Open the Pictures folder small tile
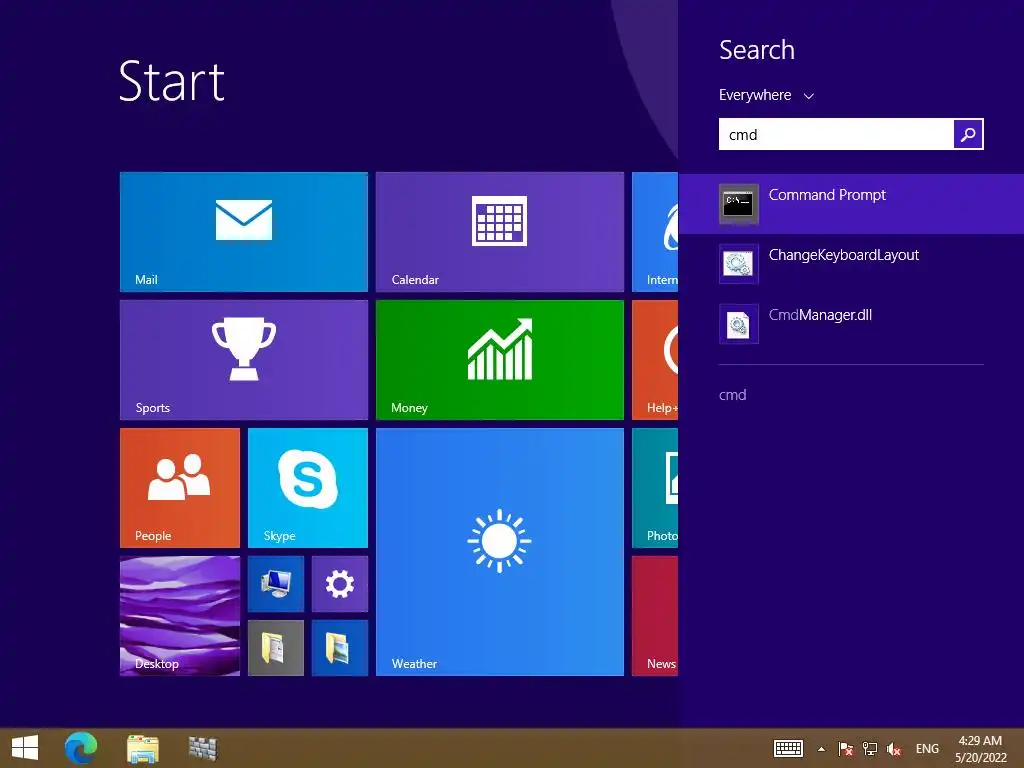Screen dimensions: 1024x768 340,648
